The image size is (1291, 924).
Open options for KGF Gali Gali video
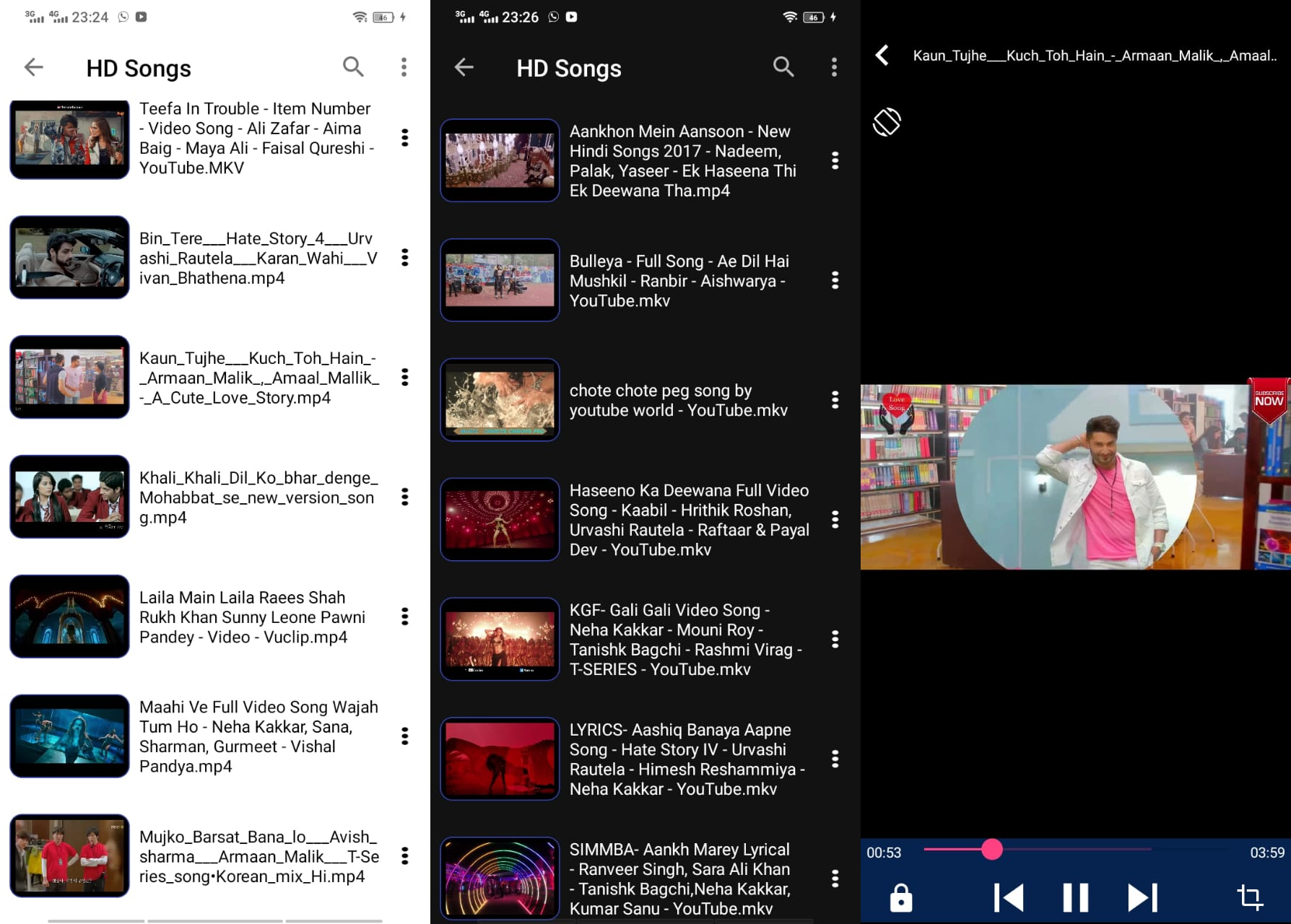pyautogui.click(x=835, y=639)
